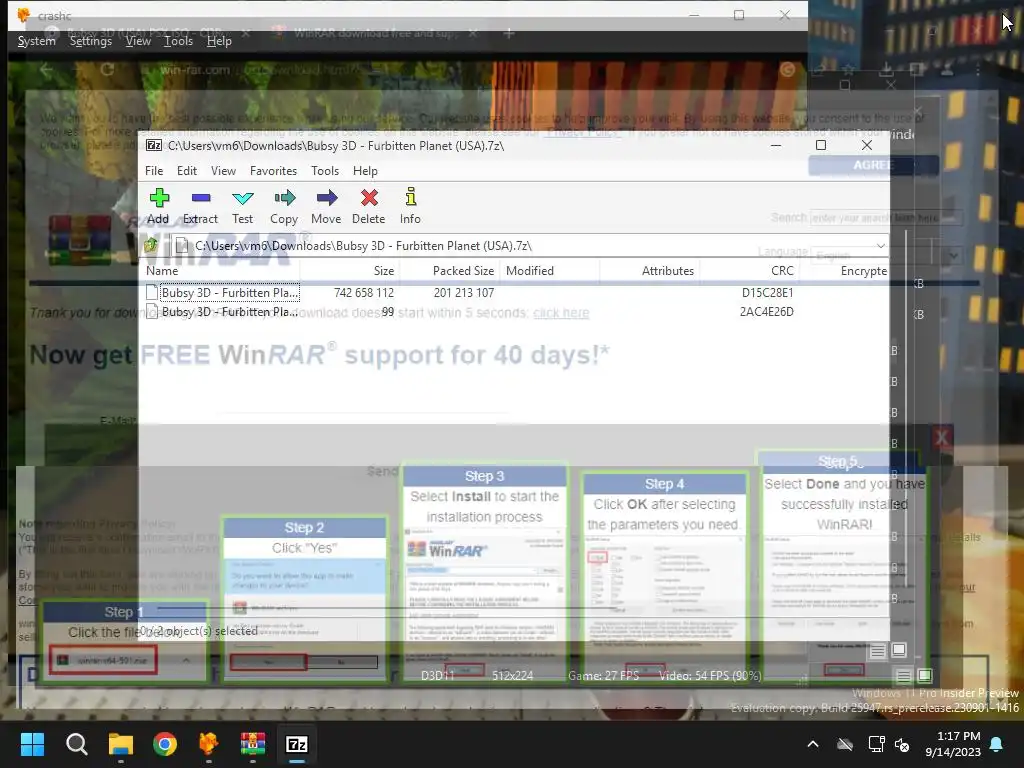Click the packed size value 201 213 107

(464, 293)
